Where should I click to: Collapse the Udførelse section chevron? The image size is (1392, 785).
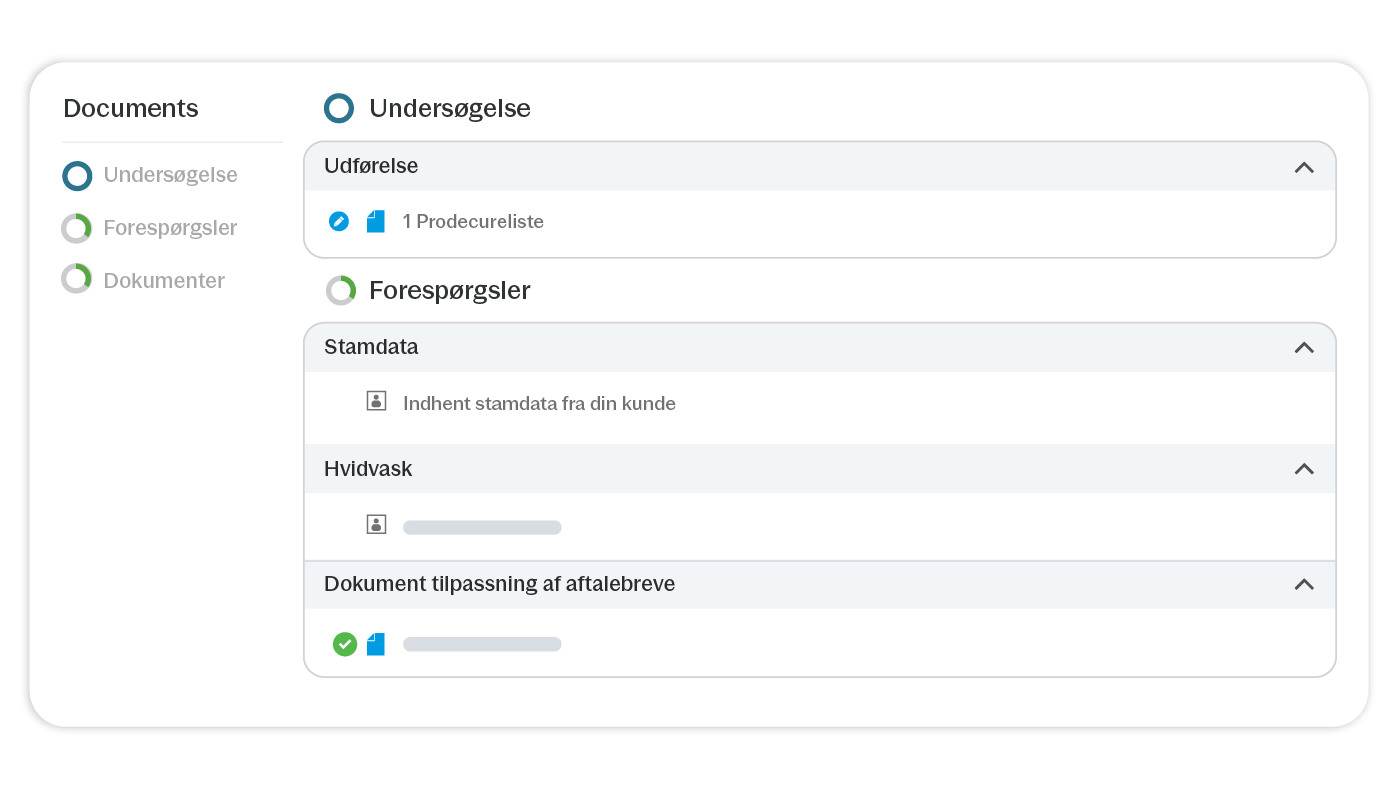(1303, 167)
